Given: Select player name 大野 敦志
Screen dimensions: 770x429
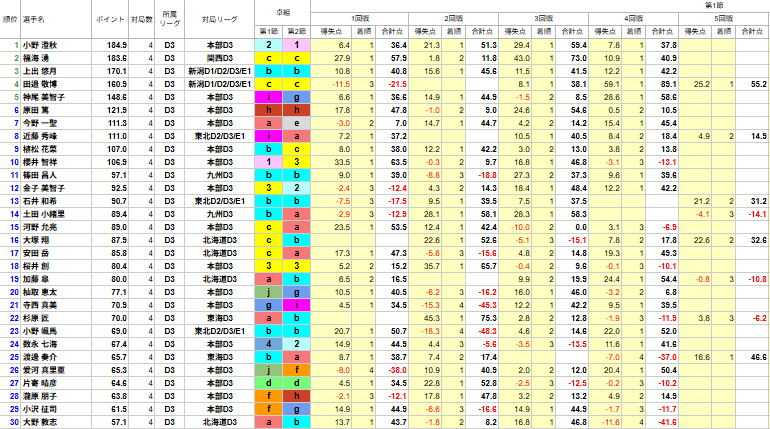Looking at the screenshot, I should click(40, 422).
